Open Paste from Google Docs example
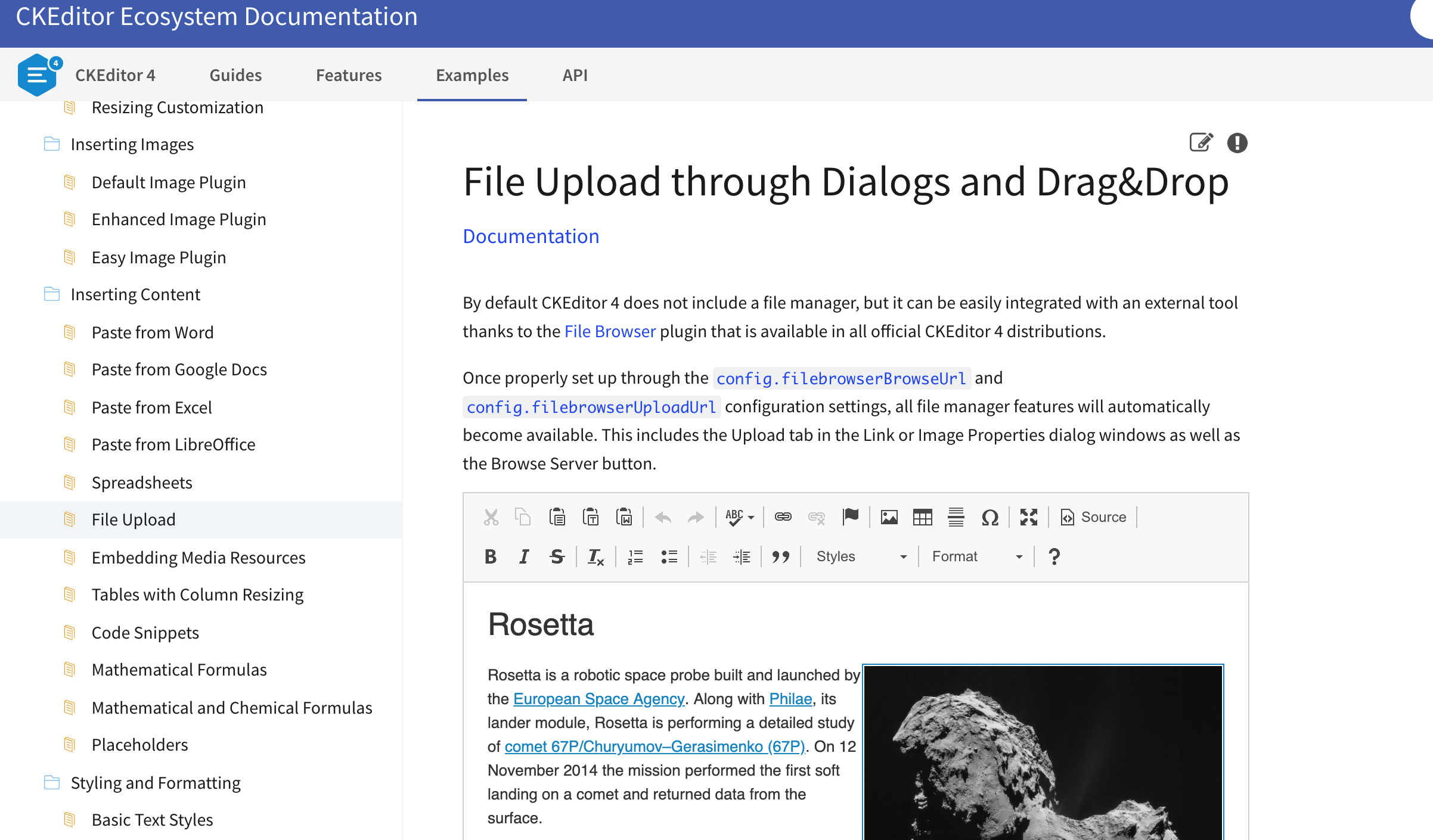1433x840 pixels. (x=179, y=369)
